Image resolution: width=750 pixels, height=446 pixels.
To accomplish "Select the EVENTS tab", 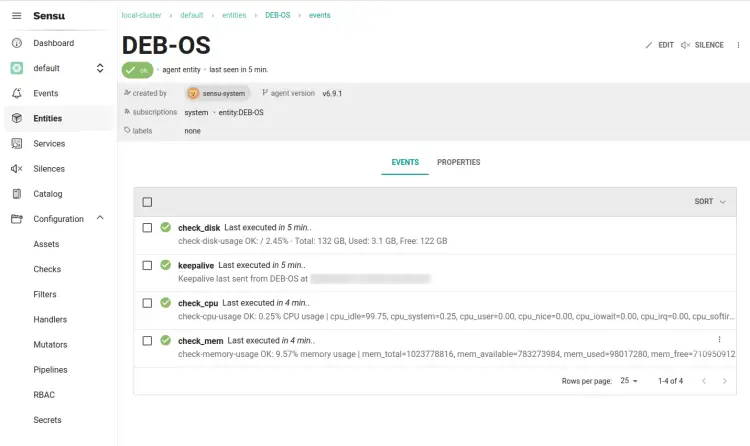I will coord(405,162).
